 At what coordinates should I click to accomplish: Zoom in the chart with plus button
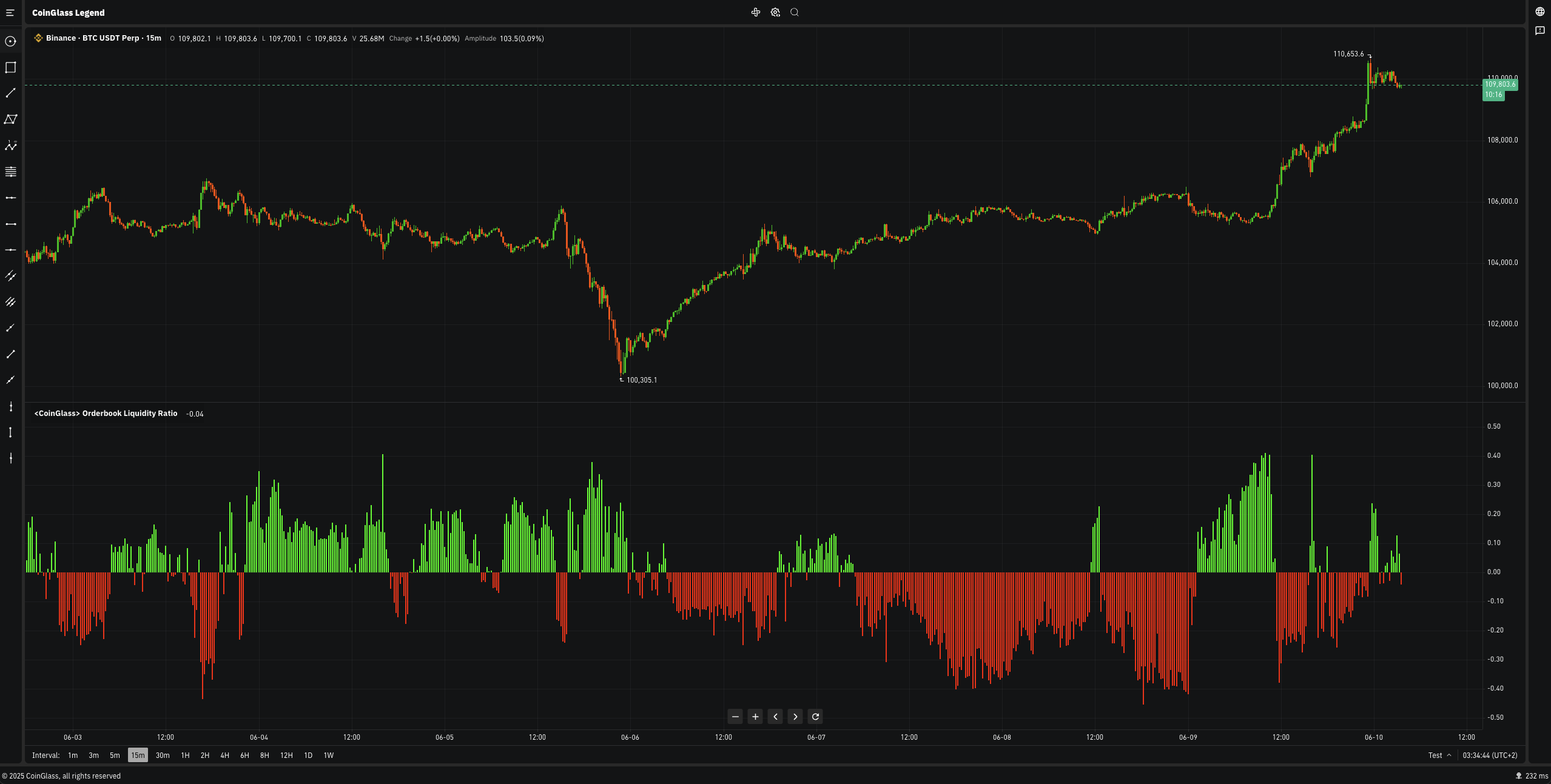coord(755,717)
